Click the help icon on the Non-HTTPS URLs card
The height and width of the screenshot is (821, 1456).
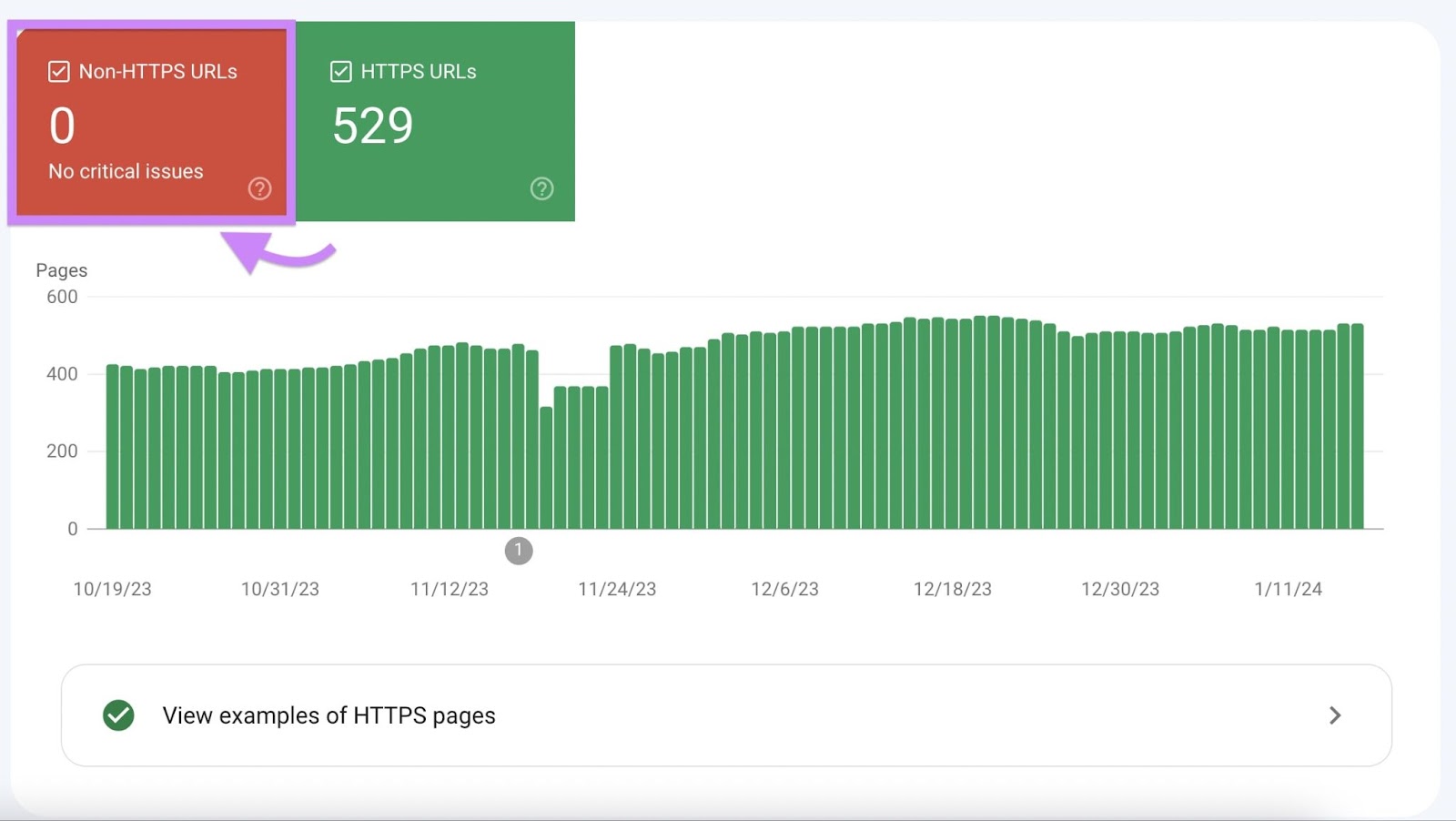point(260,188)
